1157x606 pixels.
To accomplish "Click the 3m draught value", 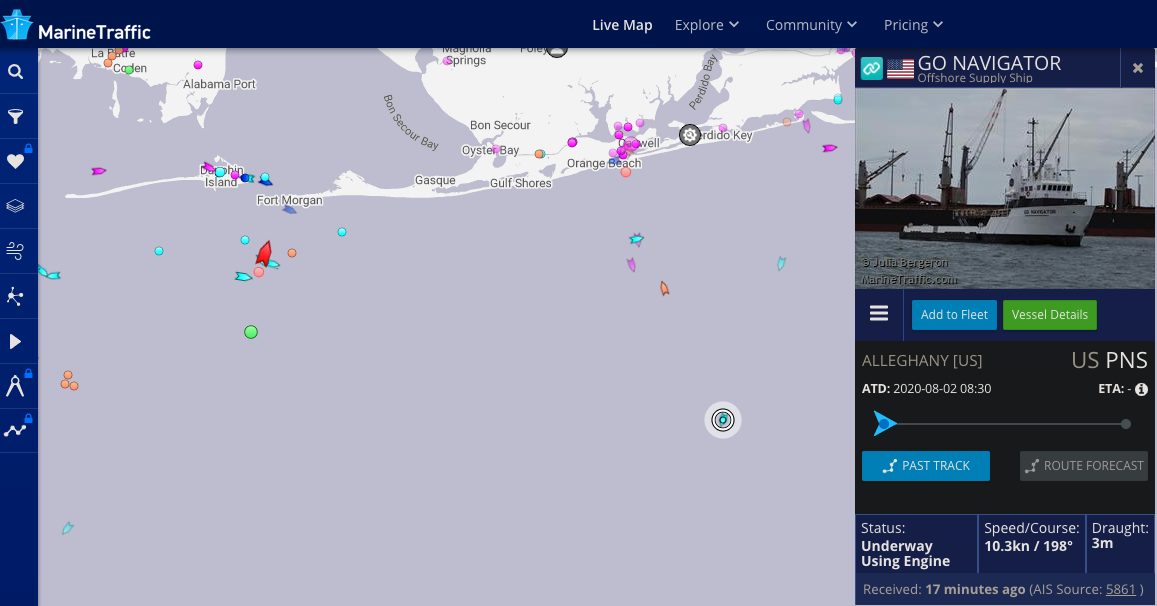I will tap(1102, 543).
